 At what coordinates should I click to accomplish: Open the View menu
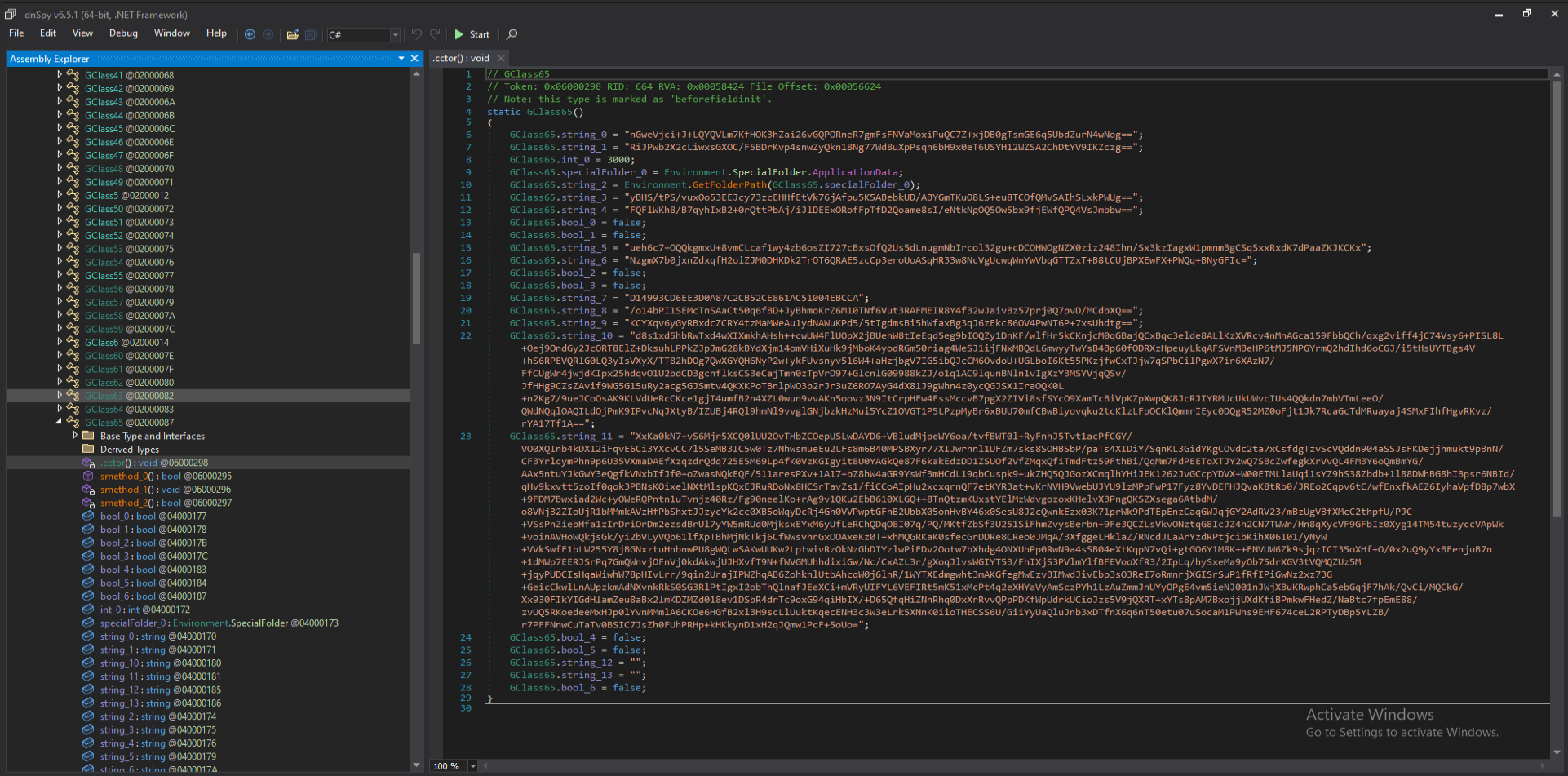[x=82, y=33]
